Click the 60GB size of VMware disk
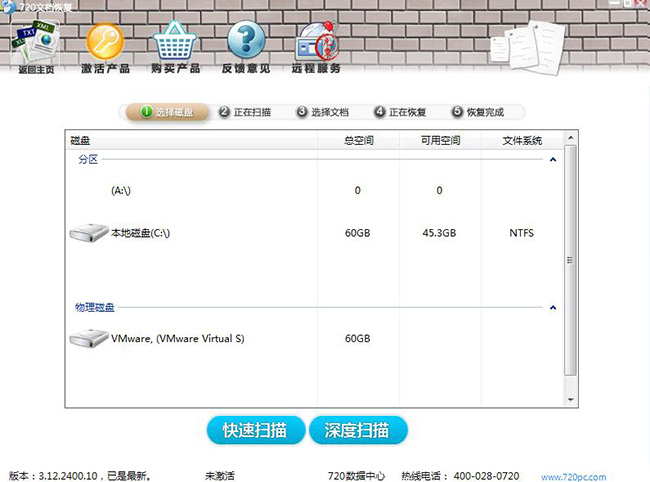This screenshot has height=482, width=650. [357, 339]
